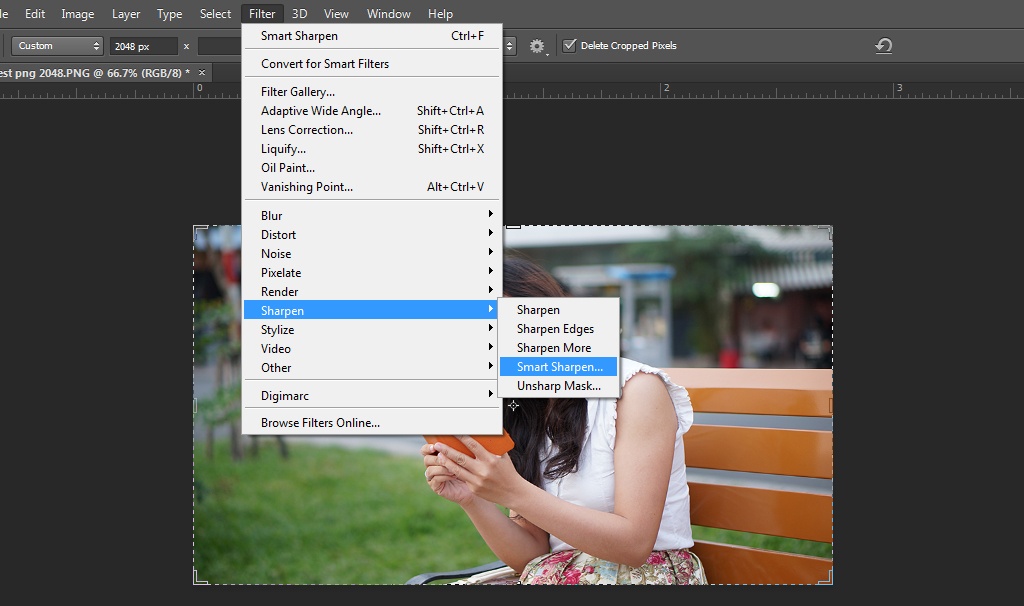Open the Lens Correction... filter
Image resolution: width=1024 pixels, height=606 pixels.
click(307, 130)
